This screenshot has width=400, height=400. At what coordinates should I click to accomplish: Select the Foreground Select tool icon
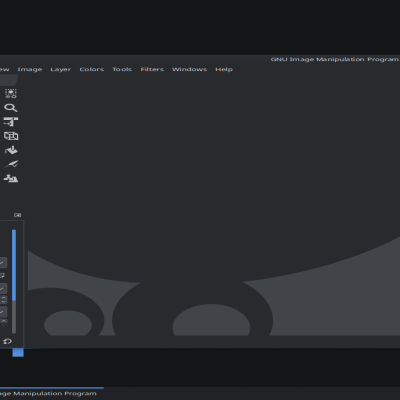pyautogui.click(x=11, y=93)
